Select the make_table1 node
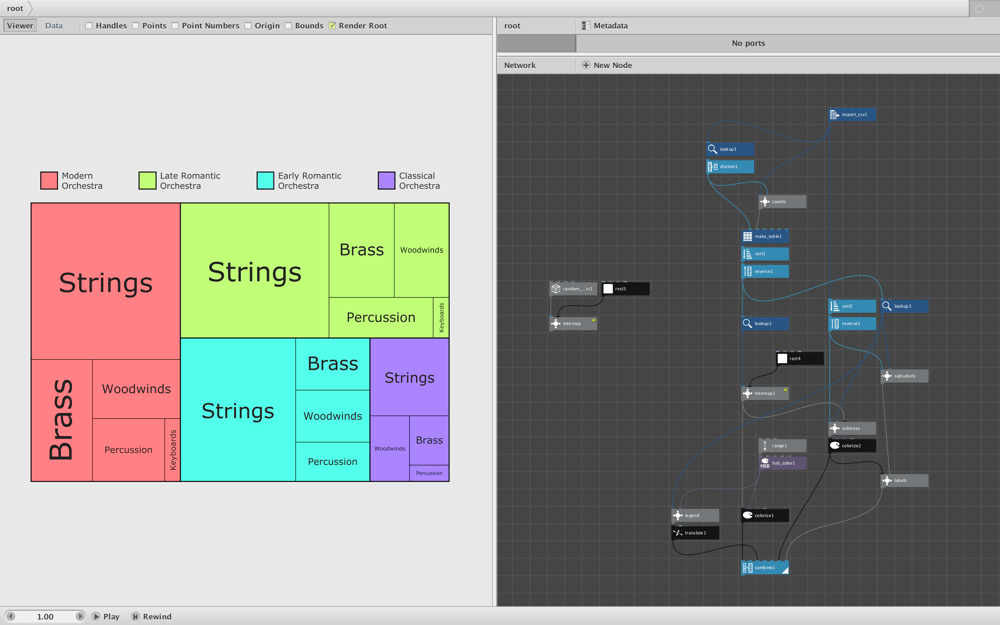The height and width of the screenshot is (625, 1000). (765, 237)
